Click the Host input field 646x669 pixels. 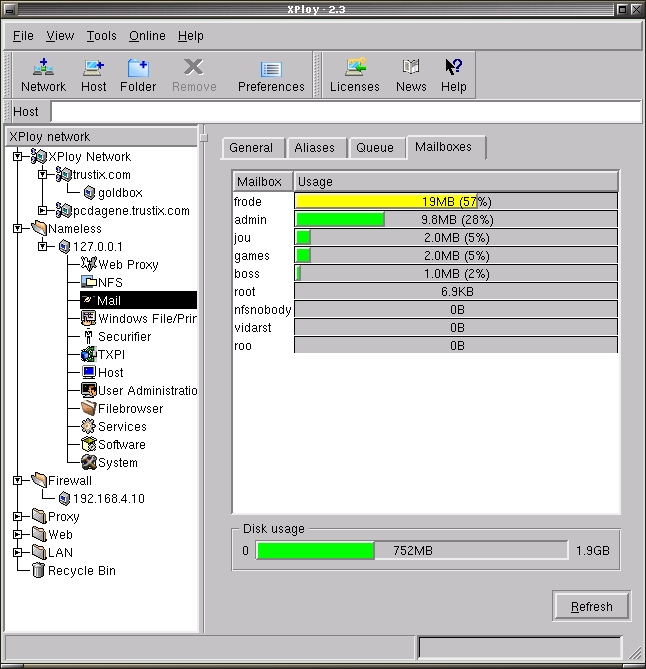[x=345, y=112]
